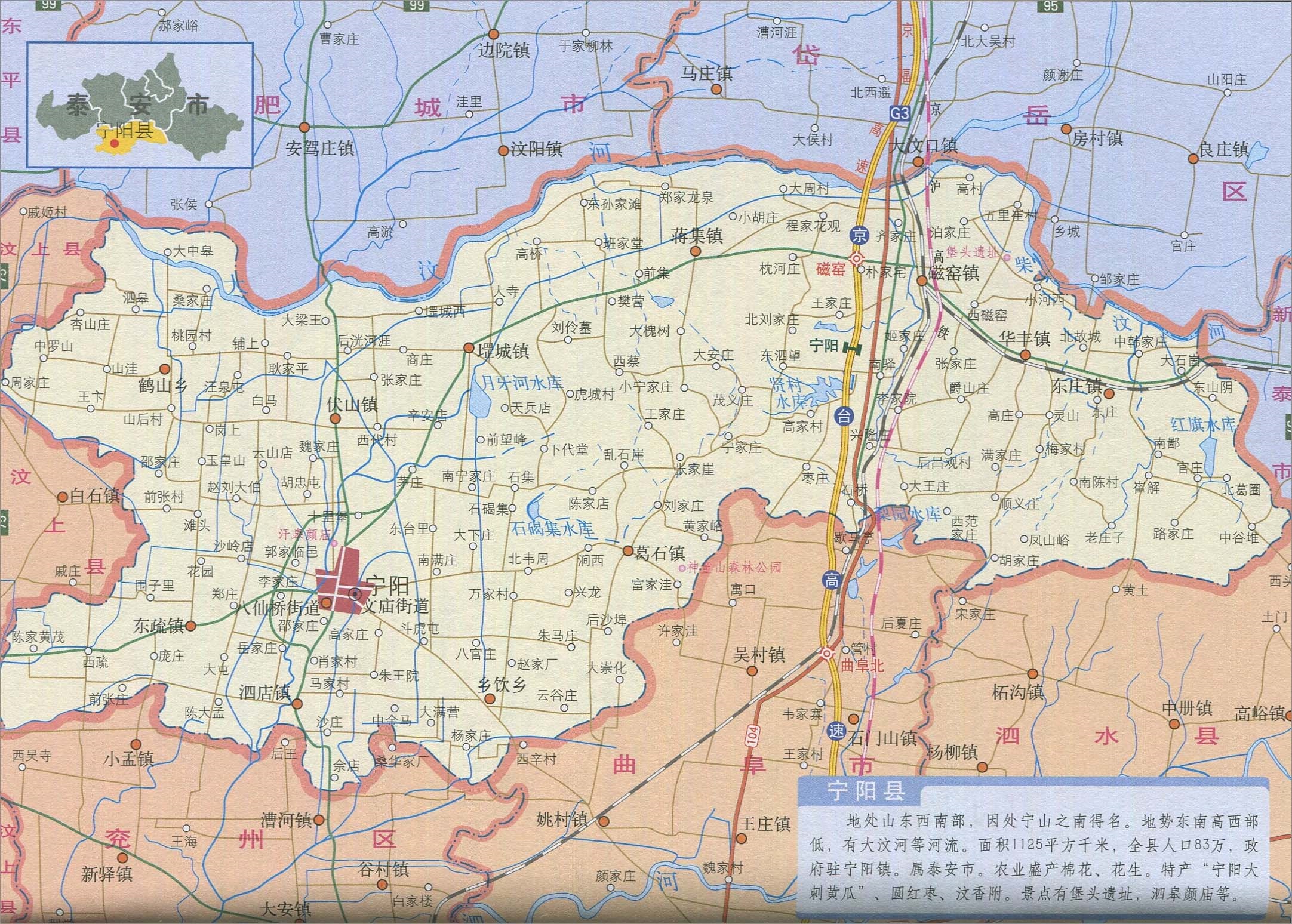Click the 泰安市 inset map thumbnail
Image resolution: width=1292 pixels, height=924 pixels.
click(x=140, y=105)
